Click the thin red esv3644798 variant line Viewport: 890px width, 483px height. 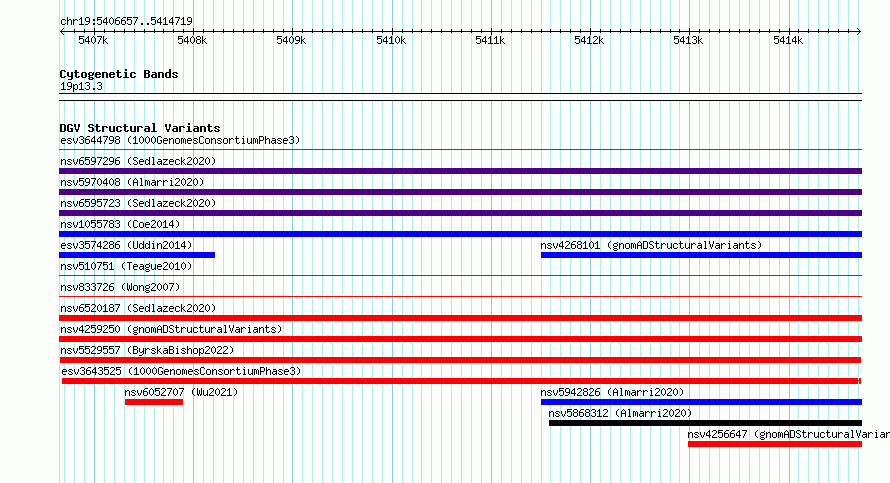pyautogui.click(x=460, y=150)
